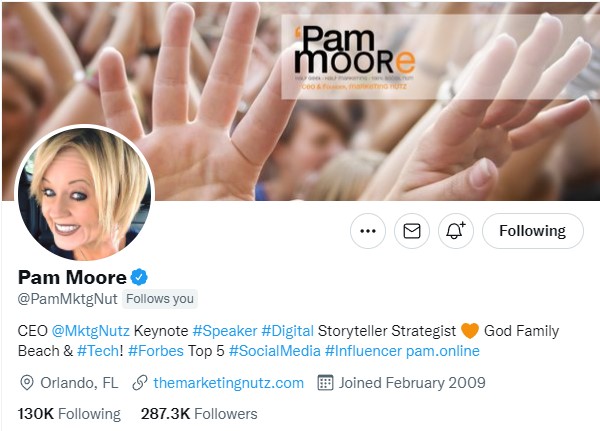The image size is (600, 431).
Task: View the 130K Following list
Action: point(69,414)
